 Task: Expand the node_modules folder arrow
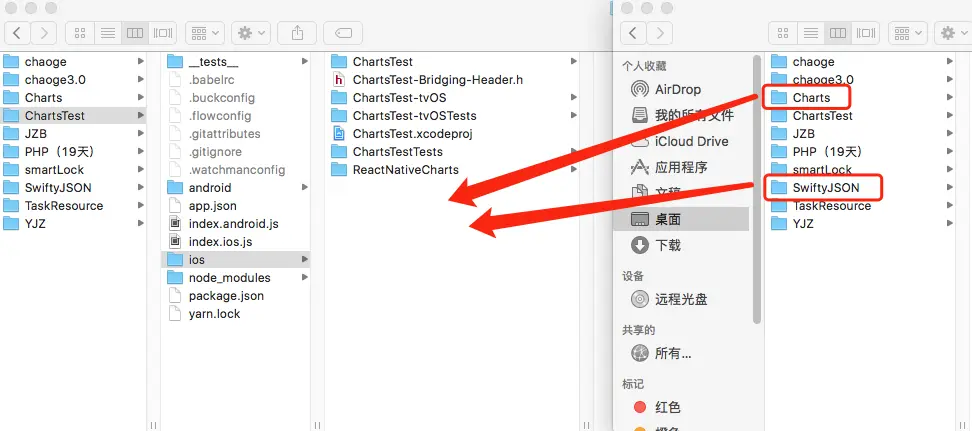tap(304, 278)
